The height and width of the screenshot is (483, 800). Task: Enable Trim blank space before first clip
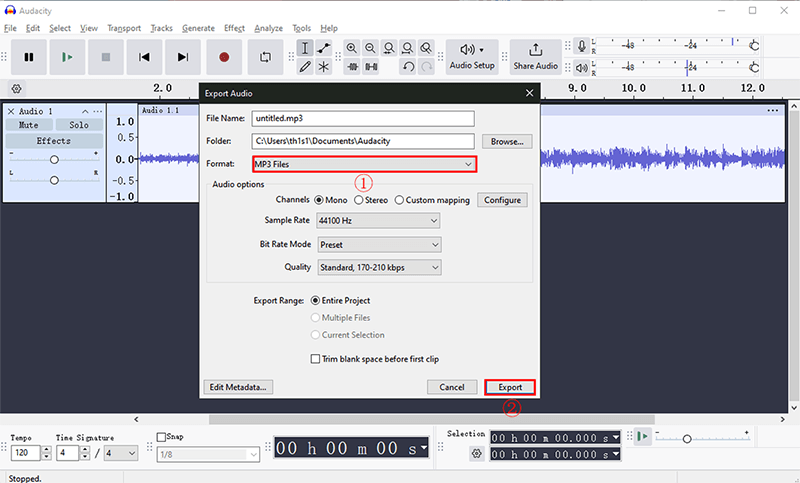[x=316, y=359]
